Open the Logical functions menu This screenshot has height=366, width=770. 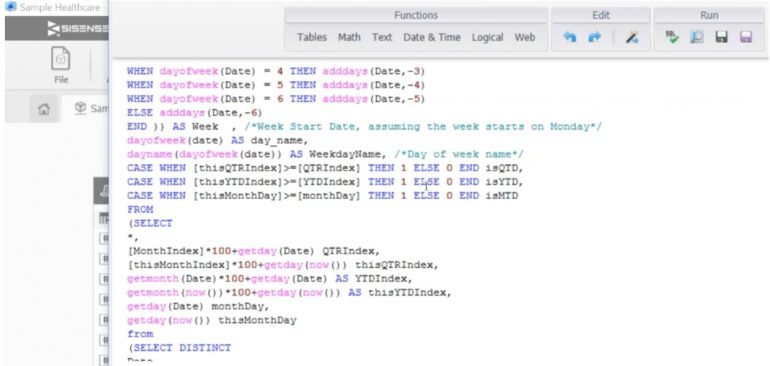(488, 37)
